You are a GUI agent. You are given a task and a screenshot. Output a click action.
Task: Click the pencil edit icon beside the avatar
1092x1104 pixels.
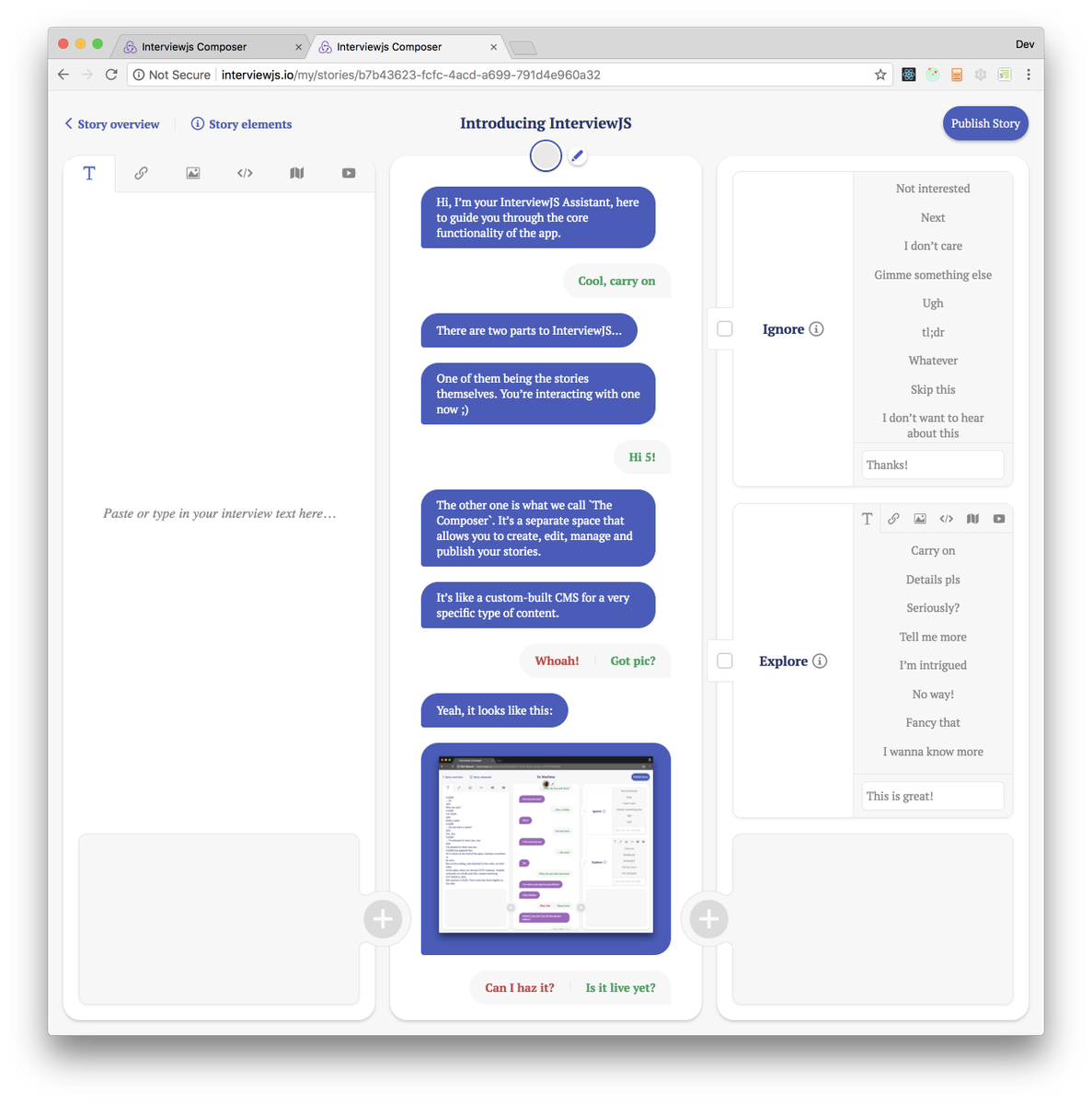[x=577, y=156]
